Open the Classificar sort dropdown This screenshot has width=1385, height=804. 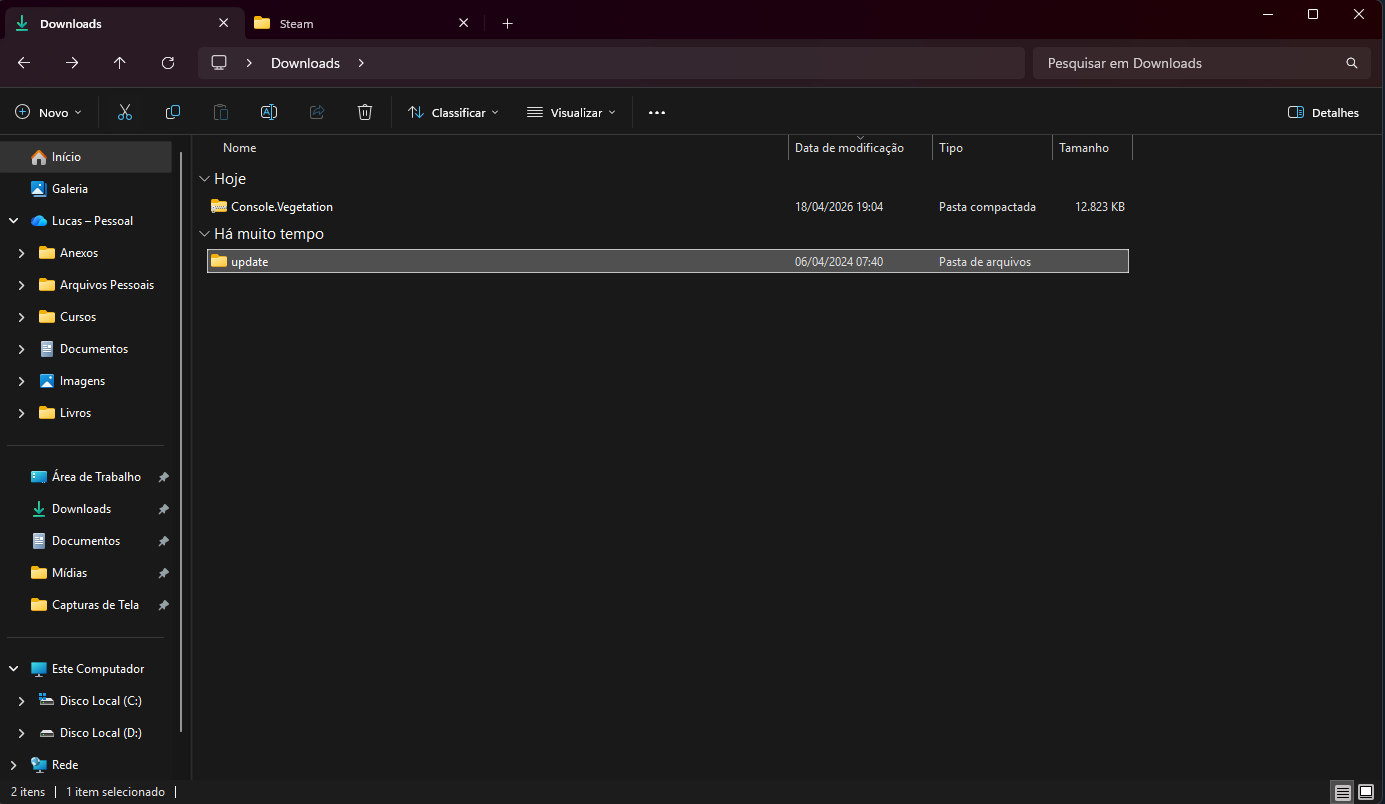tap(453, 113)
